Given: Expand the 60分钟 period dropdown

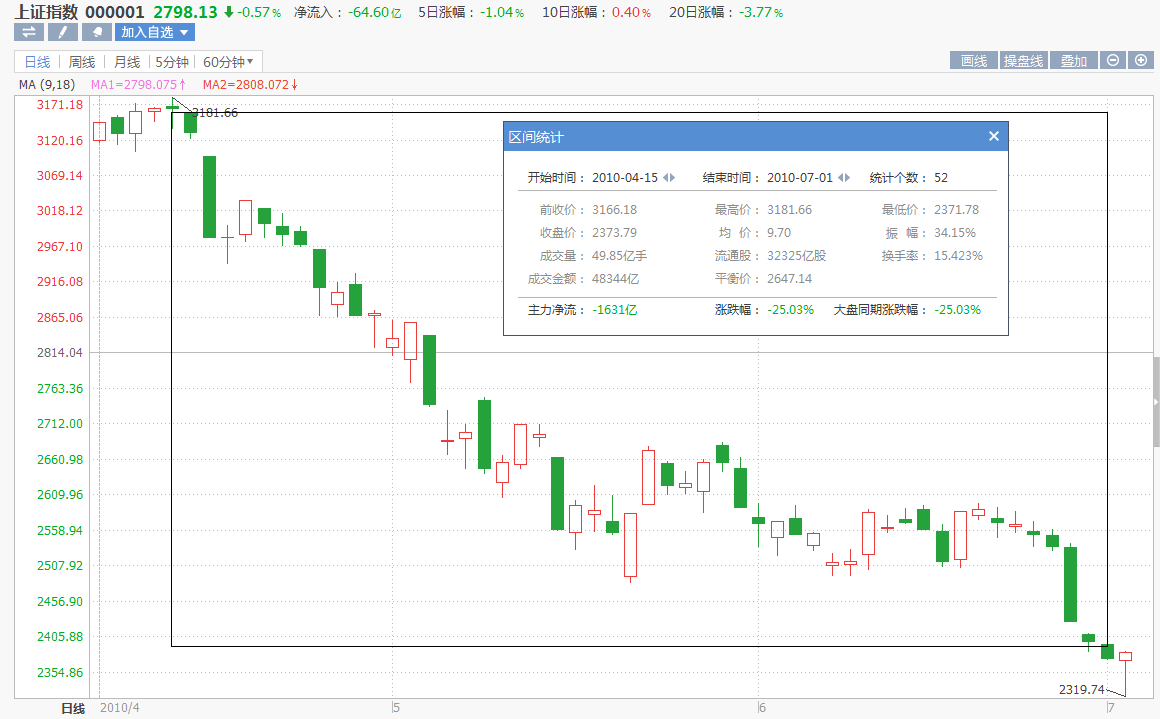Looking at the screenshot, I should 250,61.
